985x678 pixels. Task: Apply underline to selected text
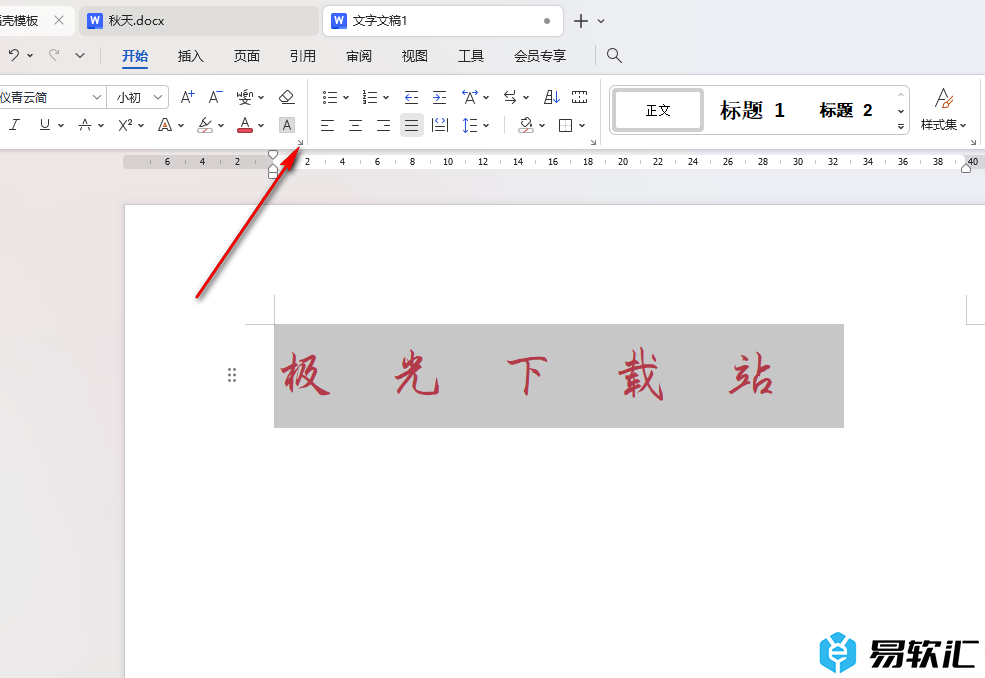click(x=45, y=125)
